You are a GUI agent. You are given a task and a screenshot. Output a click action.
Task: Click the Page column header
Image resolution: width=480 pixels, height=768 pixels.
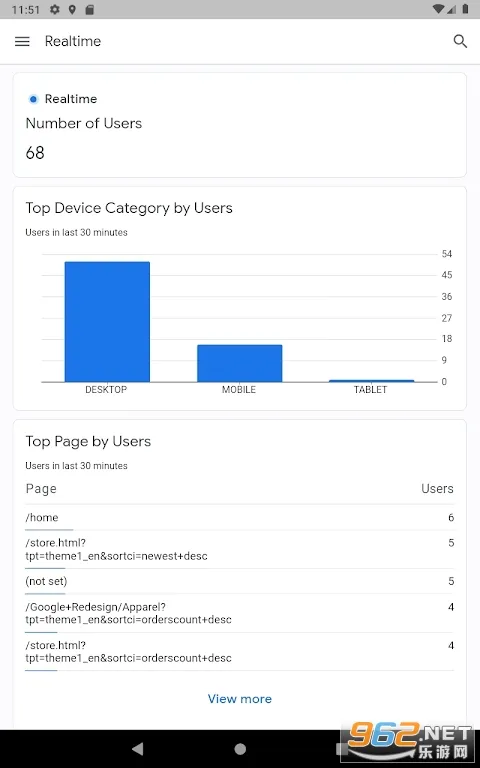click(x=41, y=489)
